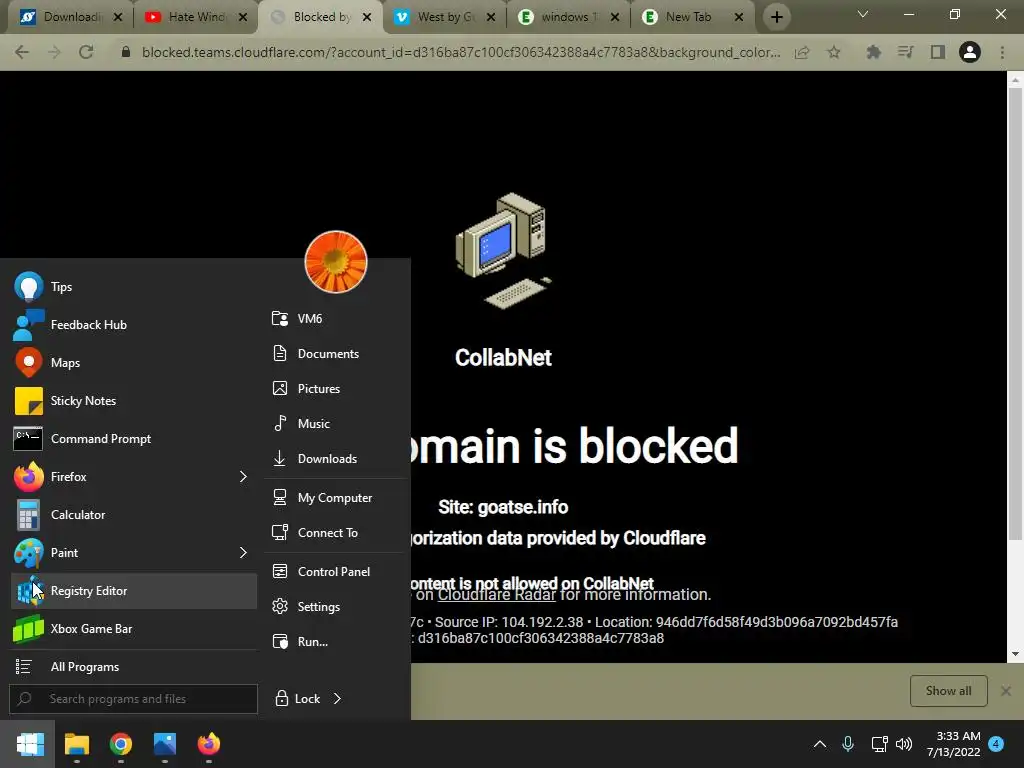Show hidden system tray icons

[x=820, y=744]
